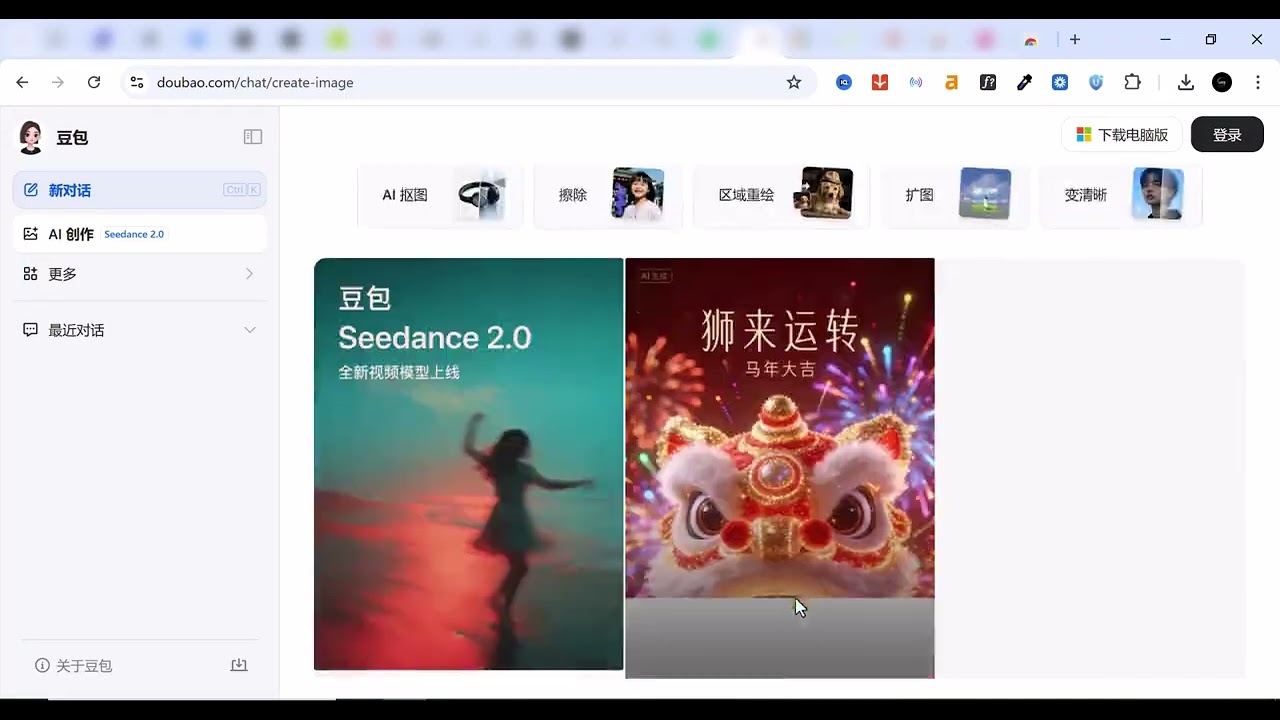Viewport: 1280px width, 720px height.
Task: Click the browser forward arrow
Action: [x=58, y=82]
